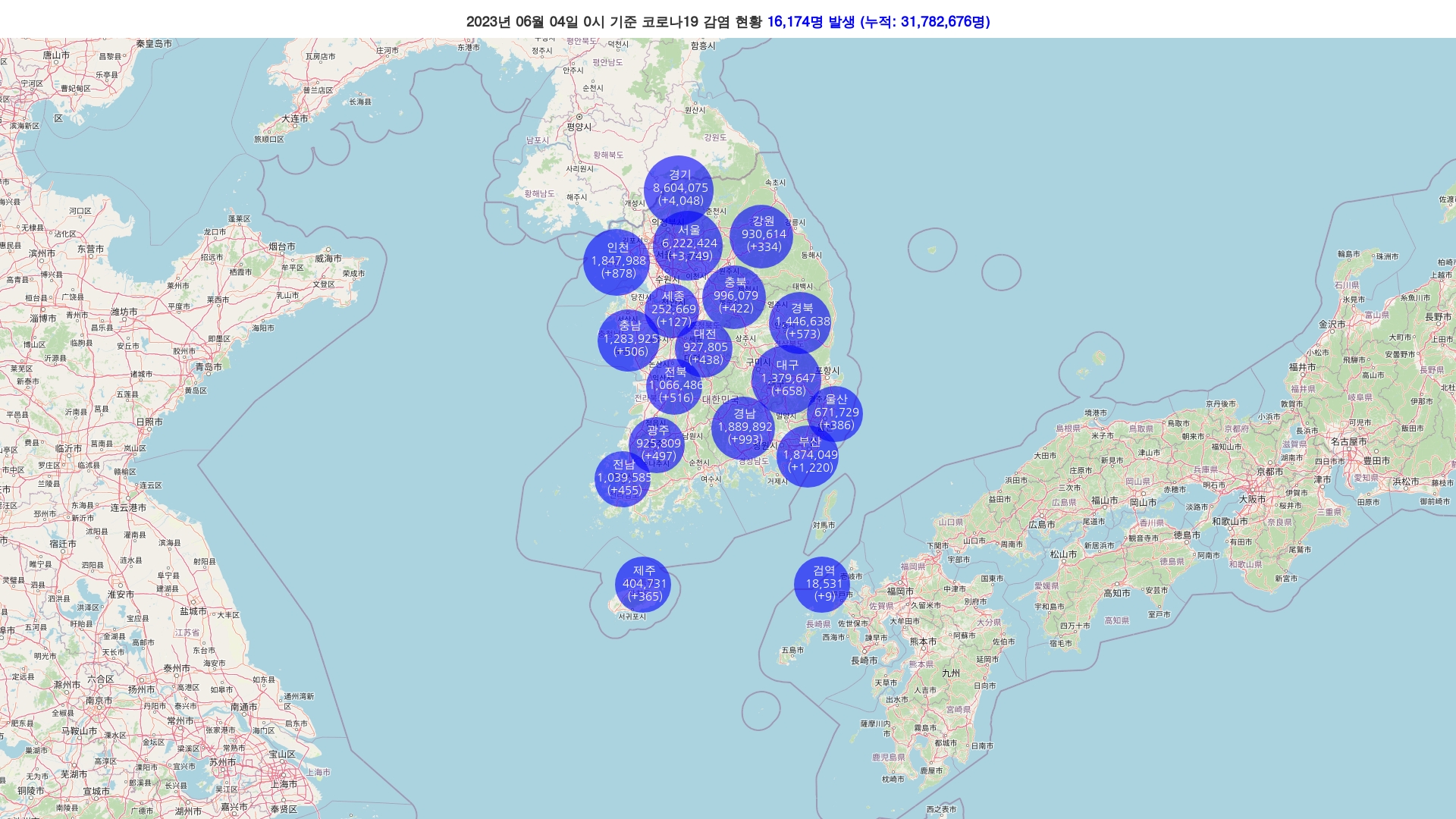Click the 부산 (Busan) case circle
The image size is (1456, 819).
point(808,456)
